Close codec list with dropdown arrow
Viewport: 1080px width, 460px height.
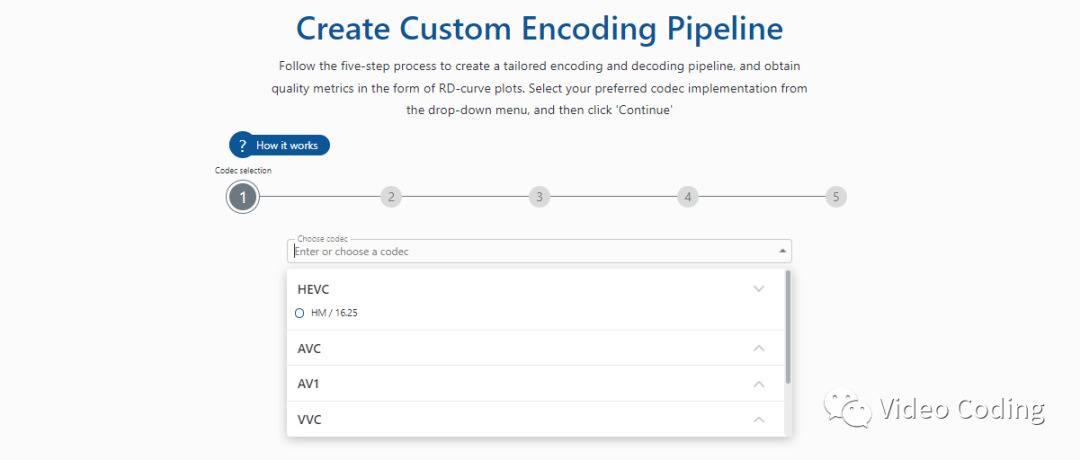tap(783, 252)
